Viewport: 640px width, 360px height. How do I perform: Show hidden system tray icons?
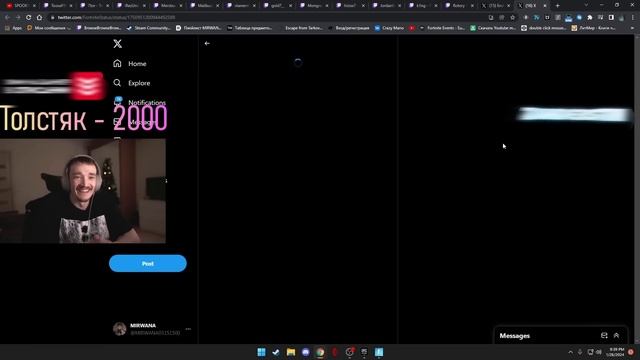click(x=570, y=352)
